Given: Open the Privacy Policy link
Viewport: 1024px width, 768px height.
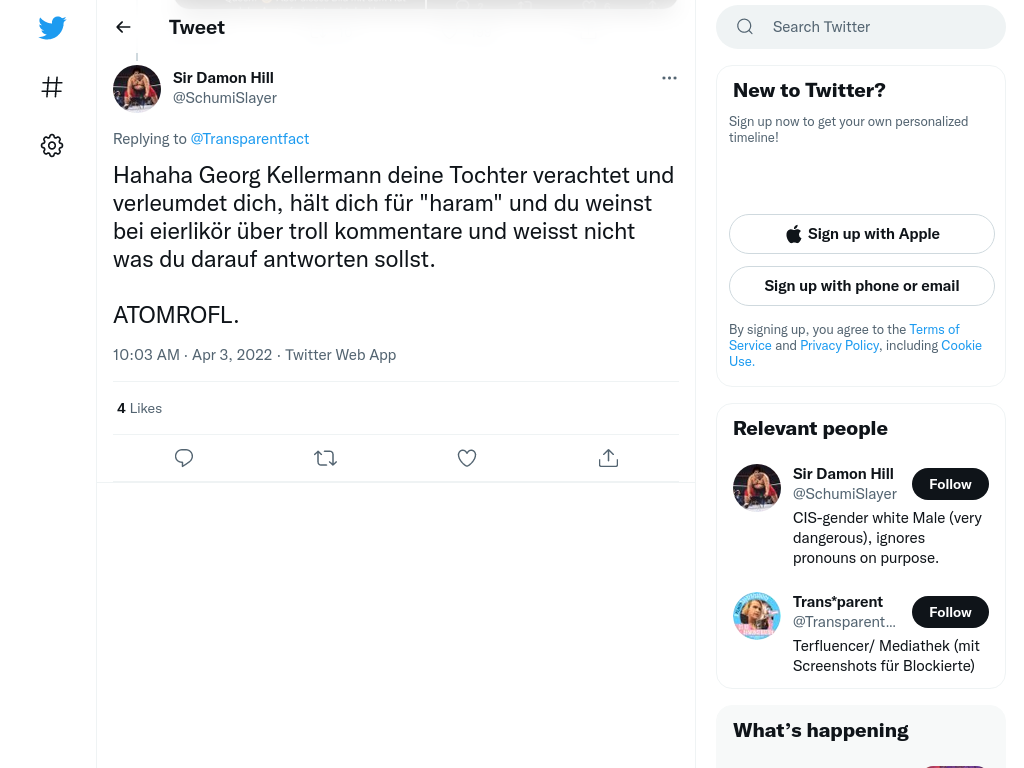Looking at the screenshot, I should point(839,345).
